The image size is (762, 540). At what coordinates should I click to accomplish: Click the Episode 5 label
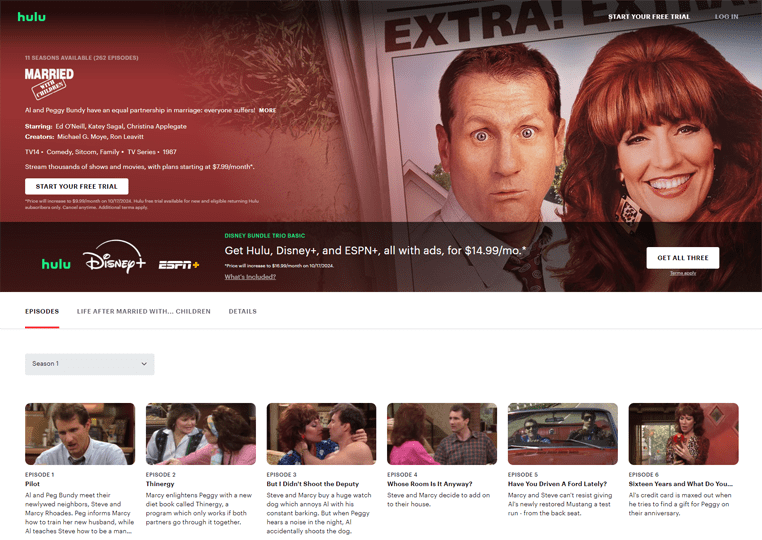click(x=522, y=474)
